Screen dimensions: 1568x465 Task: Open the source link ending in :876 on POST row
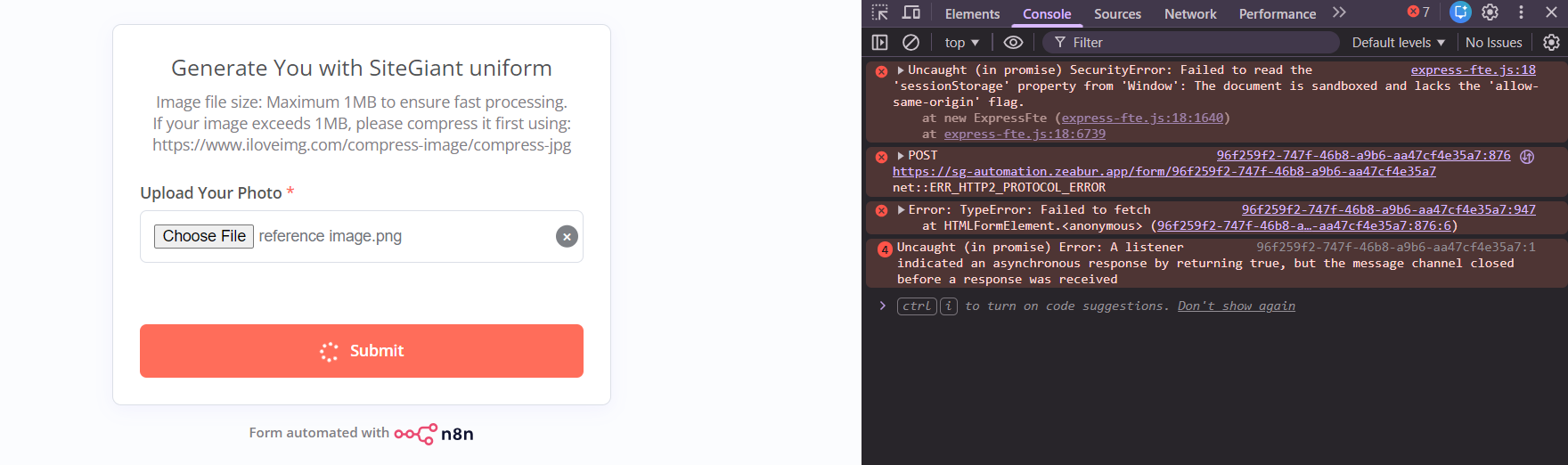coord(1363,155)
